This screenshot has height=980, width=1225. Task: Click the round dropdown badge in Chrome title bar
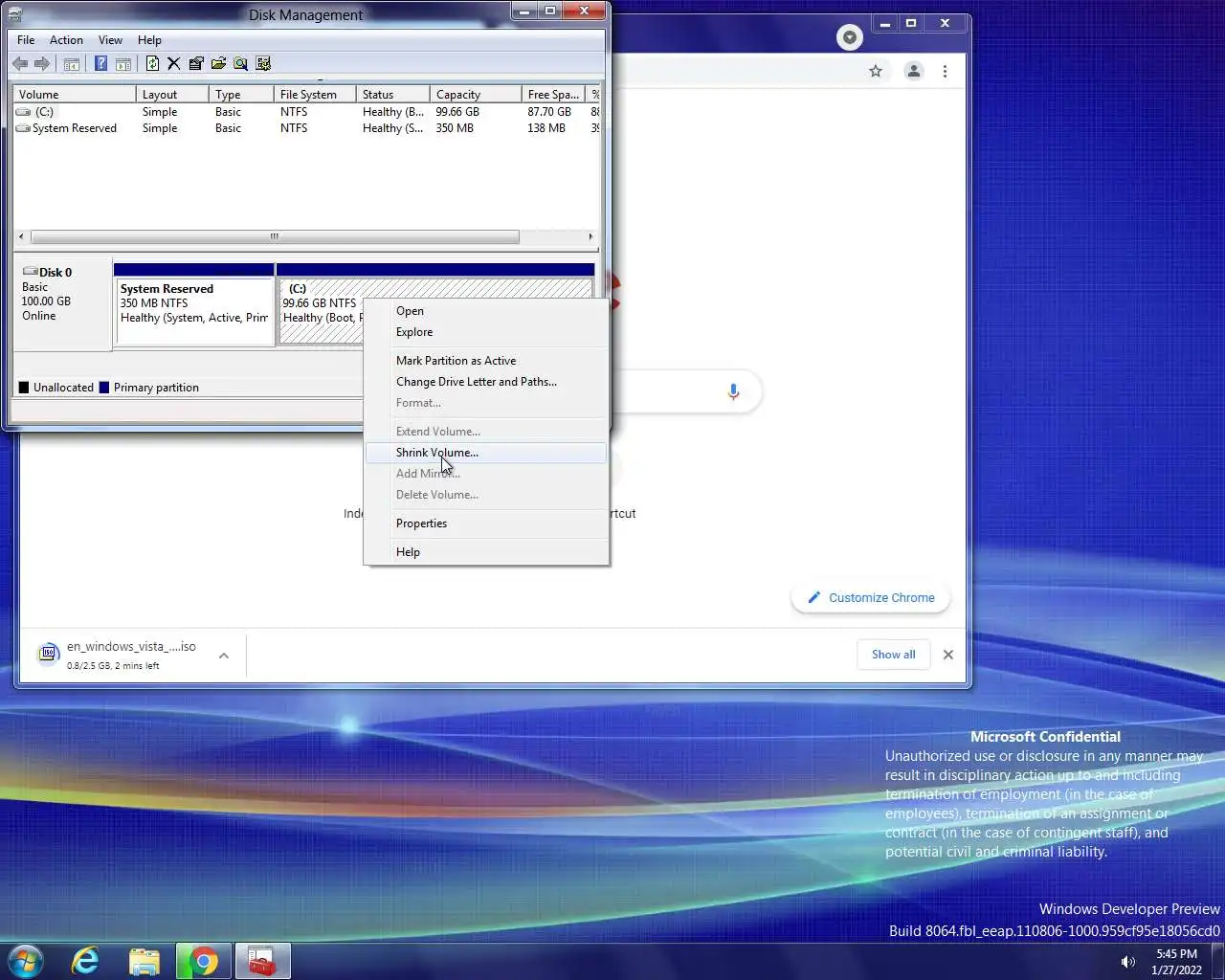point(849,37)
